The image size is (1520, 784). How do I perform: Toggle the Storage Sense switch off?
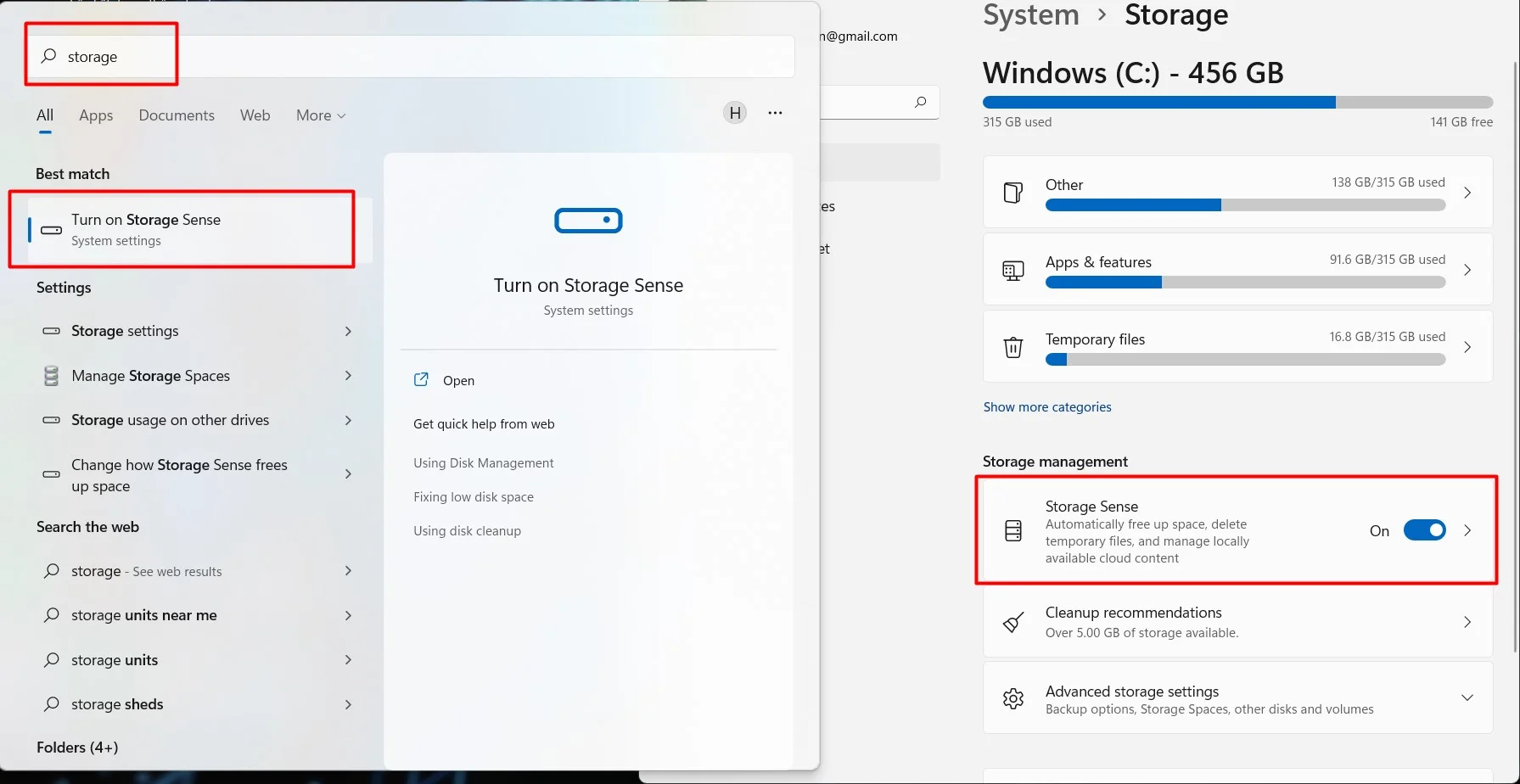(x=1425, y=530)
